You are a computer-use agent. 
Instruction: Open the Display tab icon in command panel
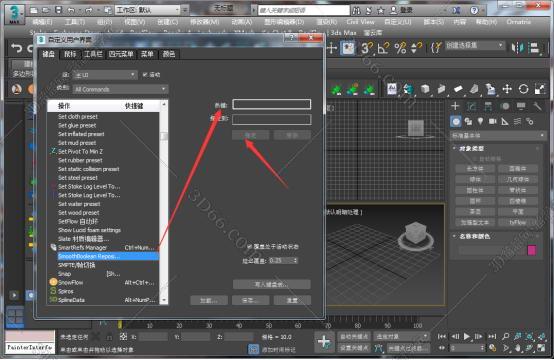[521, 106]
